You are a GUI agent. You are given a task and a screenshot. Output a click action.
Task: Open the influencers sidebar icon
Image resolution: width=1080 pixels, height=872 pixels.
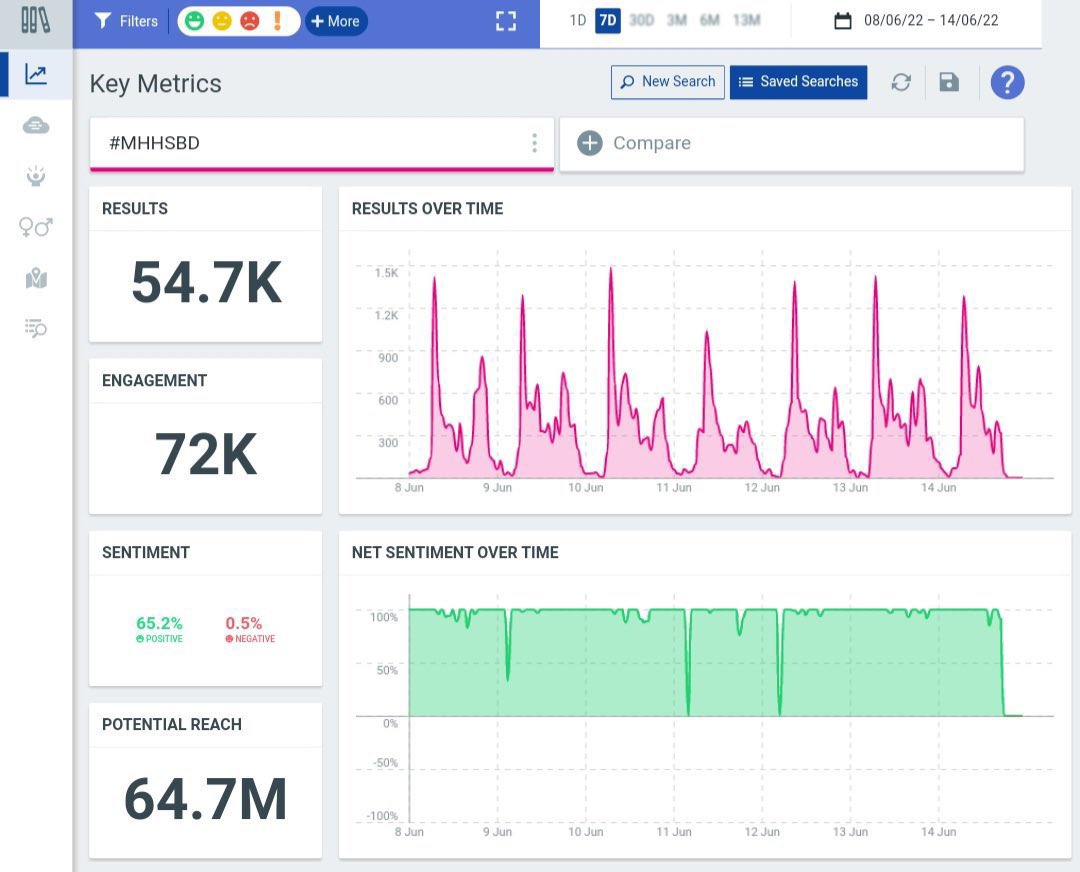pyautogui.click(x=36, y=176)
